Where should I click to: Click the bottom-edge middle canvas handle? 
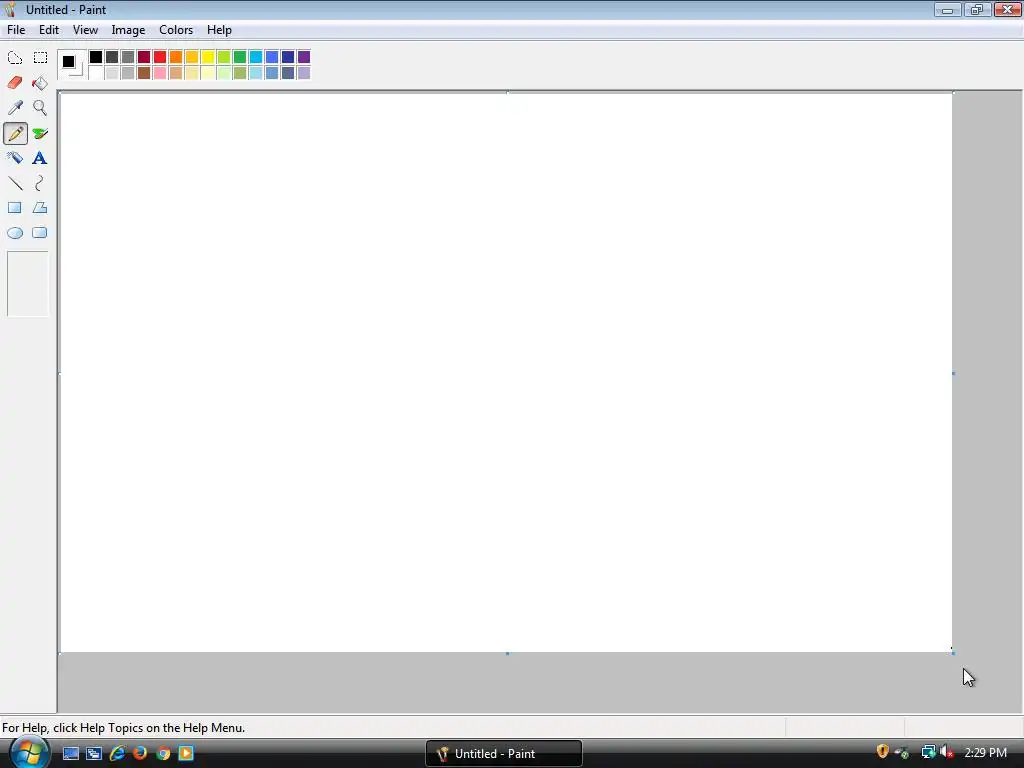pyautogui.click(x=507, y=653)
